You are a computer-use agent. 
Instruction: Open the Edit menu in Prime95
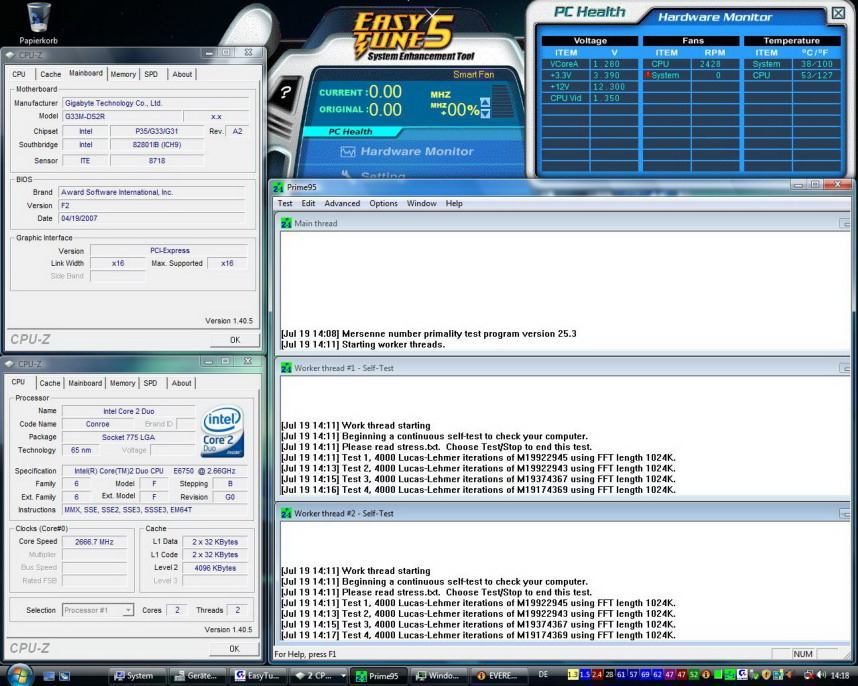(308, 204)
